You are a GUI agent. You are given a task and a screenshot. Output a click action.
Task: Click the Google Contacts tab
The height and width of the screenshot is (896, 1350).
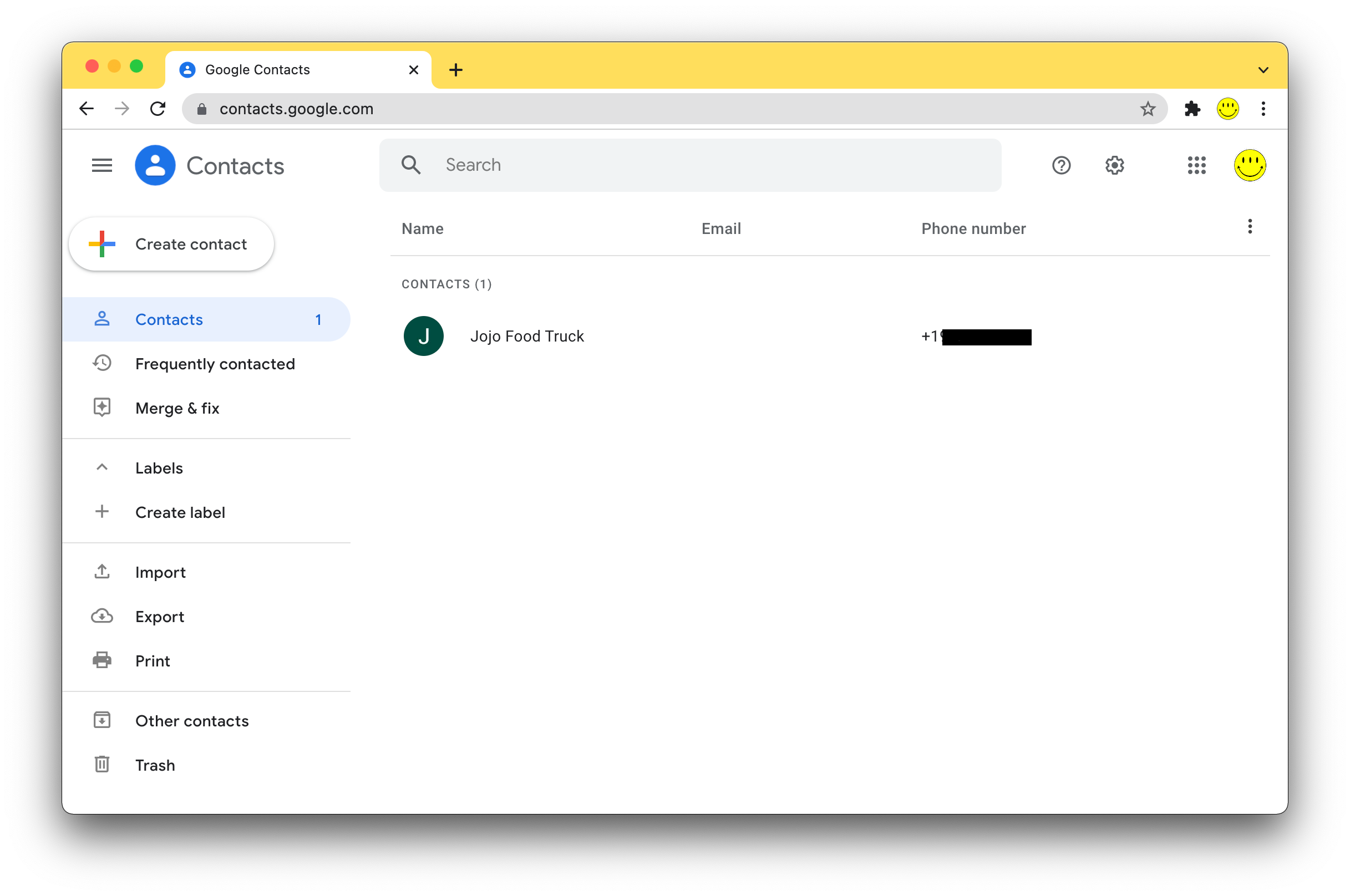(298, 70)
